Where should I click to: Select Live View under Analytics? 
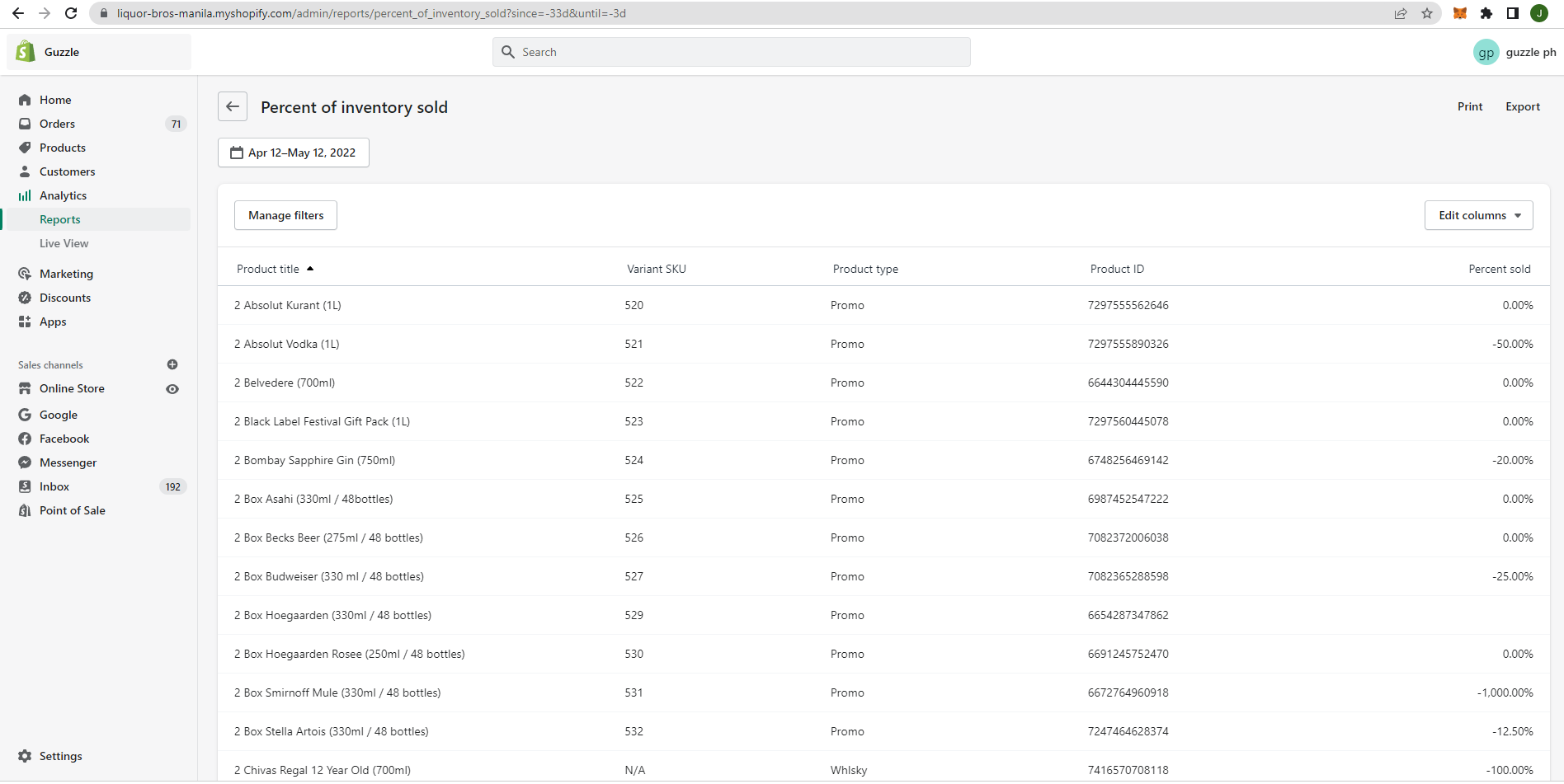coord(64,243)
